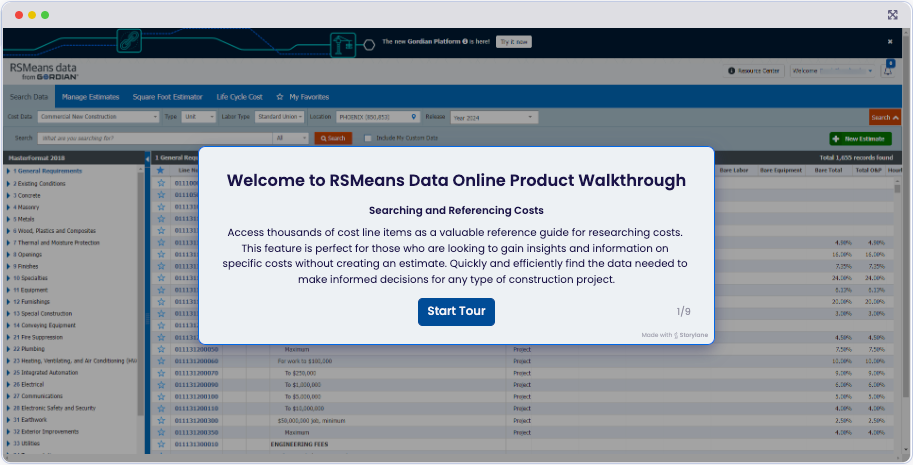Image resolution: width=913 pixels, height=465 pixels.
Task: Collapse the orange Search panel toggle
Action: click(x=884, y=118)
